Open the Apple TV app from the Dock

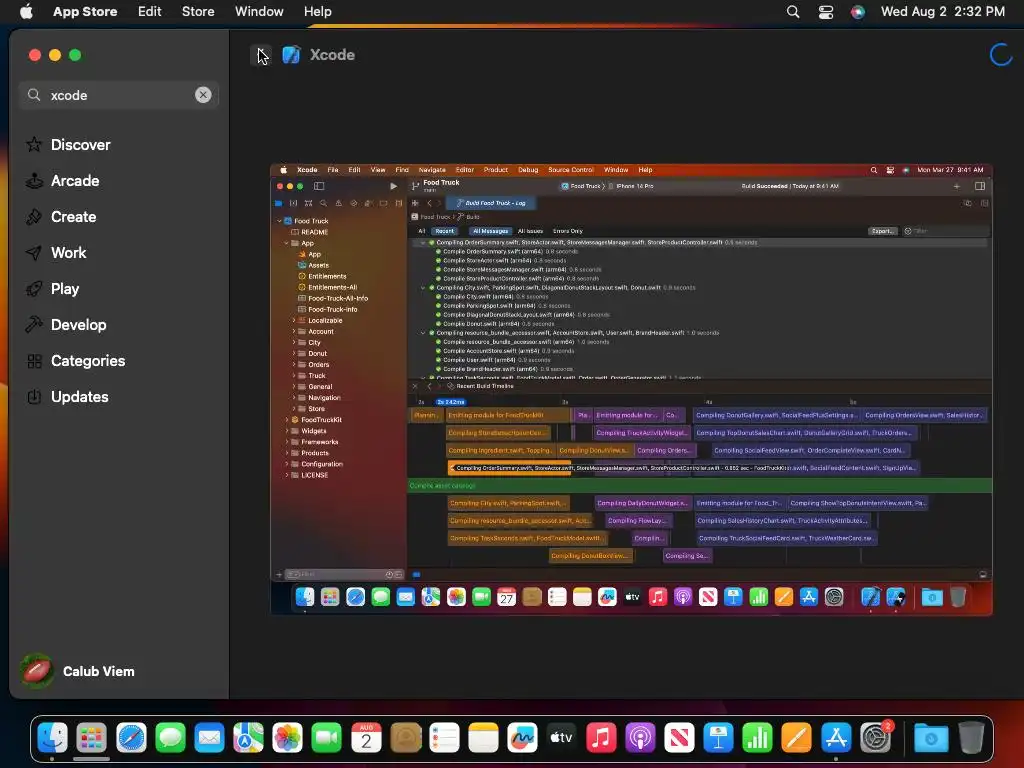562,738
